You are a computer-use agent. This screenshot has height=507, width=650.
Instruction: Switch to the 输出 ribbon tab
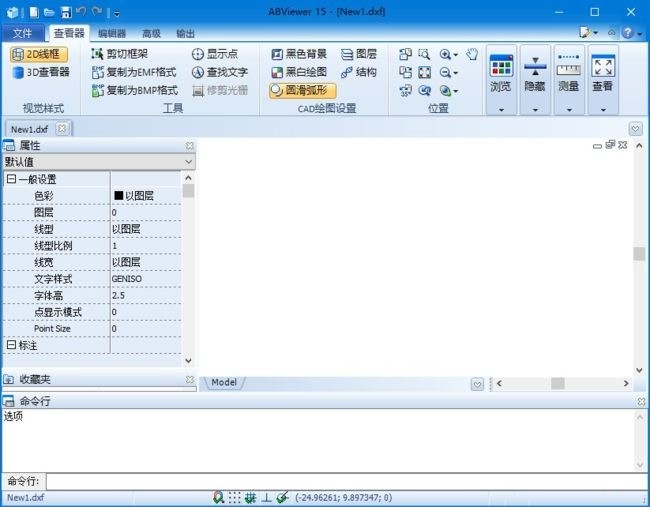[x=185, y=34]
